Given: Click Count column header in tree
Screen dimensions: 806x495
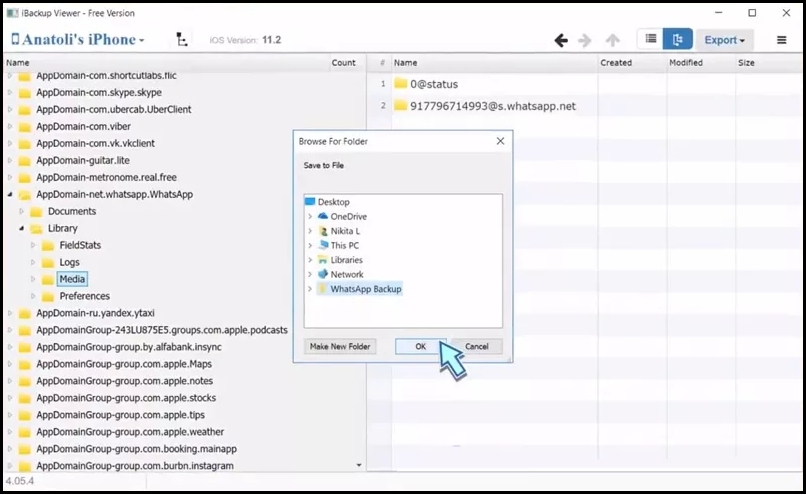Looking at the screenshot, I should point(343,63).
